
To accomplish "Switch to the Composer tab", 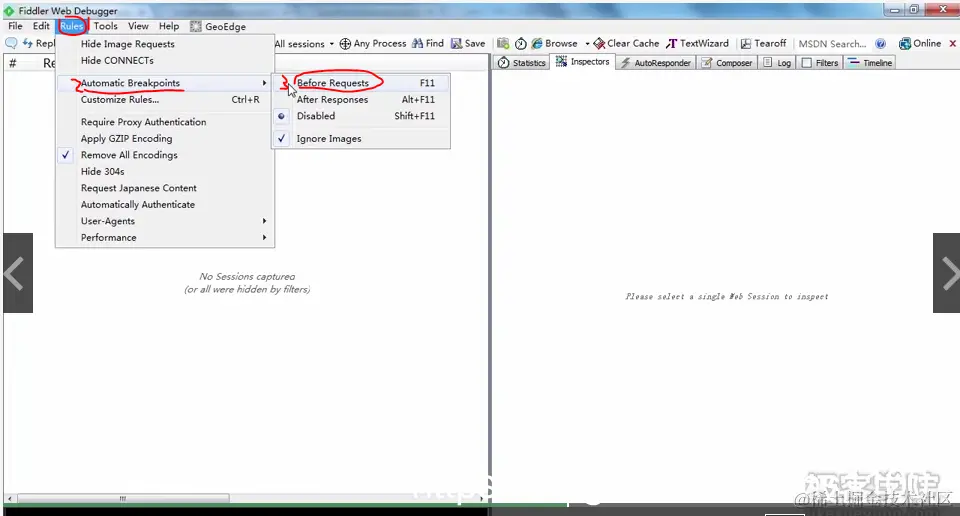I will click(x=727, y=62).
